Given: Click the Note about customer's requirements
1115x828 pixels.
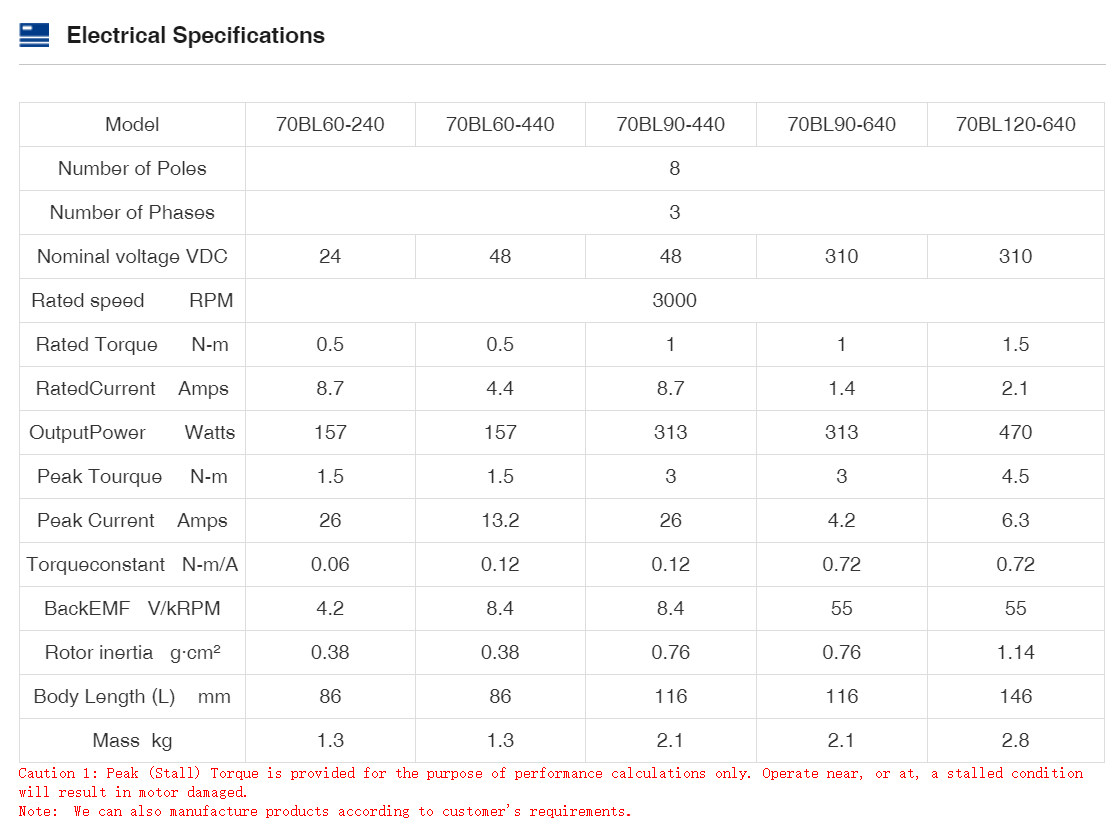Looking at the screenshot, I should point(325,811).
